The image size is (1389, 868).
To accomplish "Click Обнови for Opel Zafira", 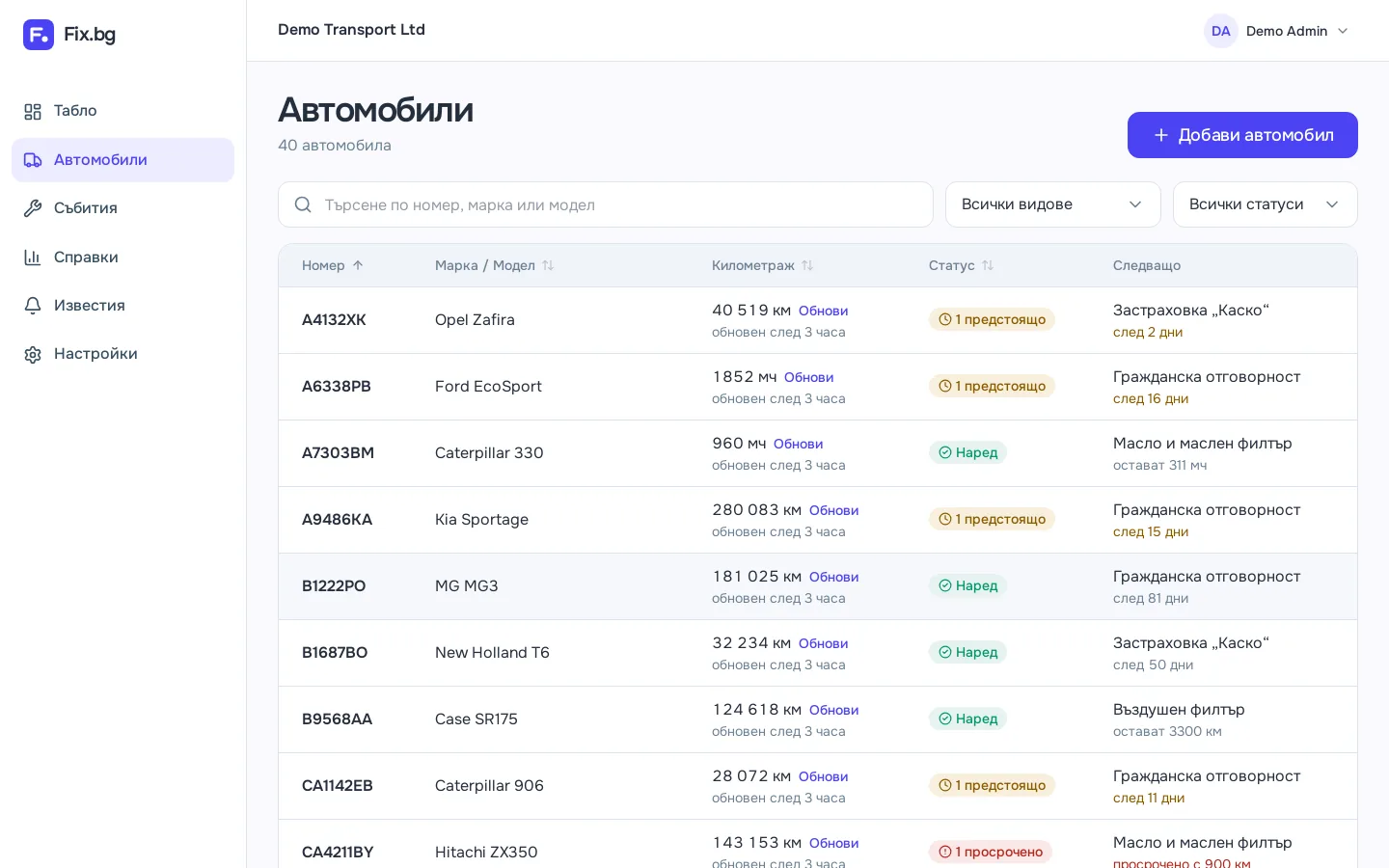I will 824,311.
